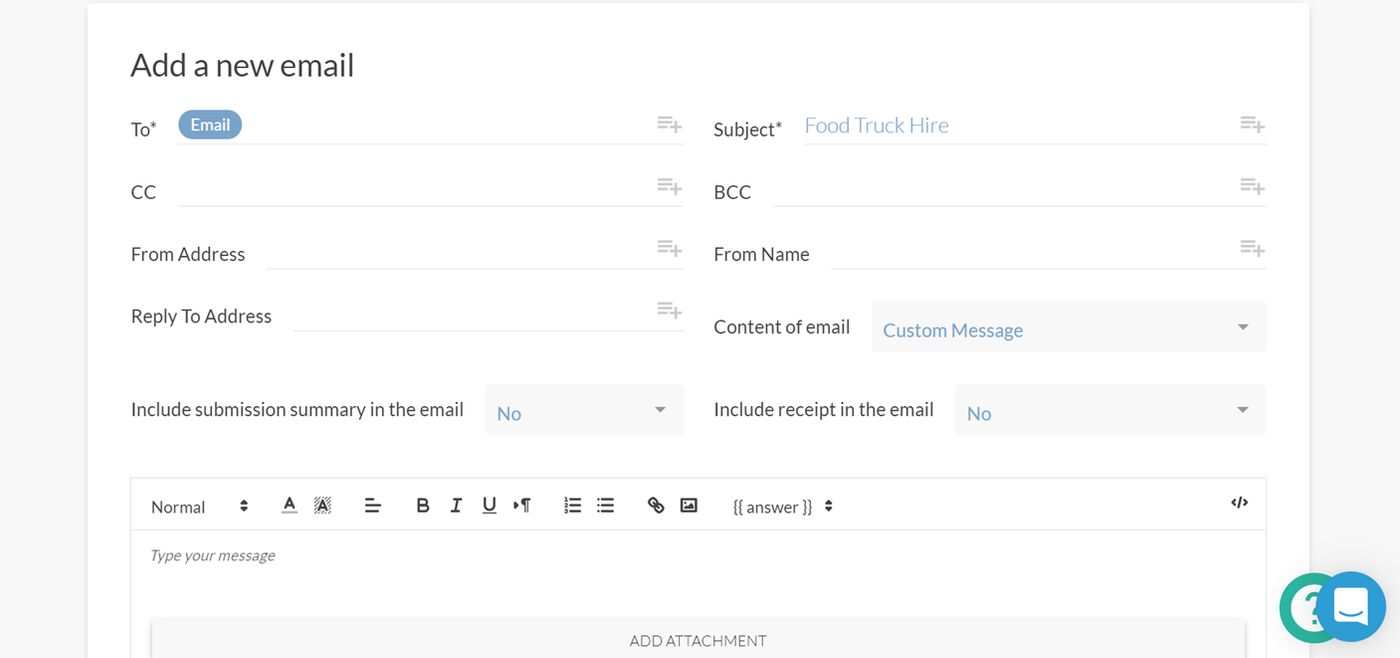
Task: Change the text direction to right-to-left
Action: click(x=522, y=506)
